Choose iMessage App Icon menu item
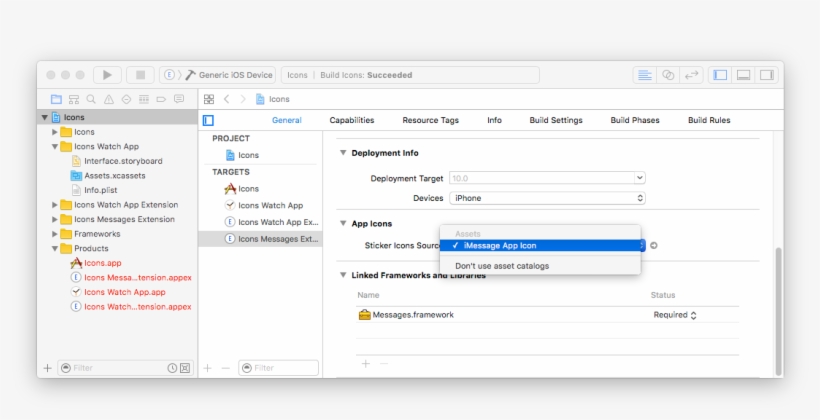Viewport: 820px width, 420px height. coord(540,245)
